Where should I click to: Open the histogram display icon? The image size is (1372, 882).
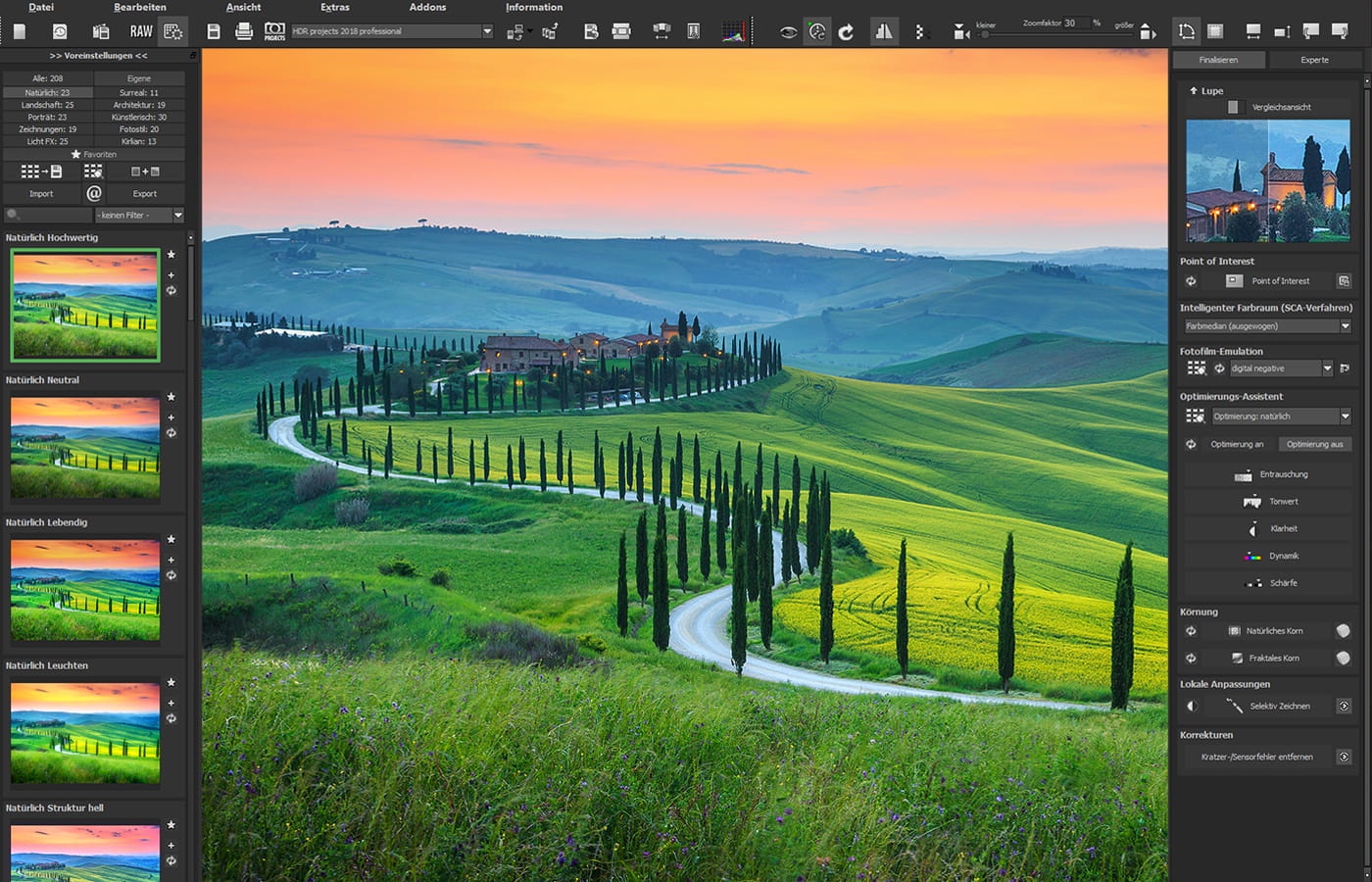point(732,30)
